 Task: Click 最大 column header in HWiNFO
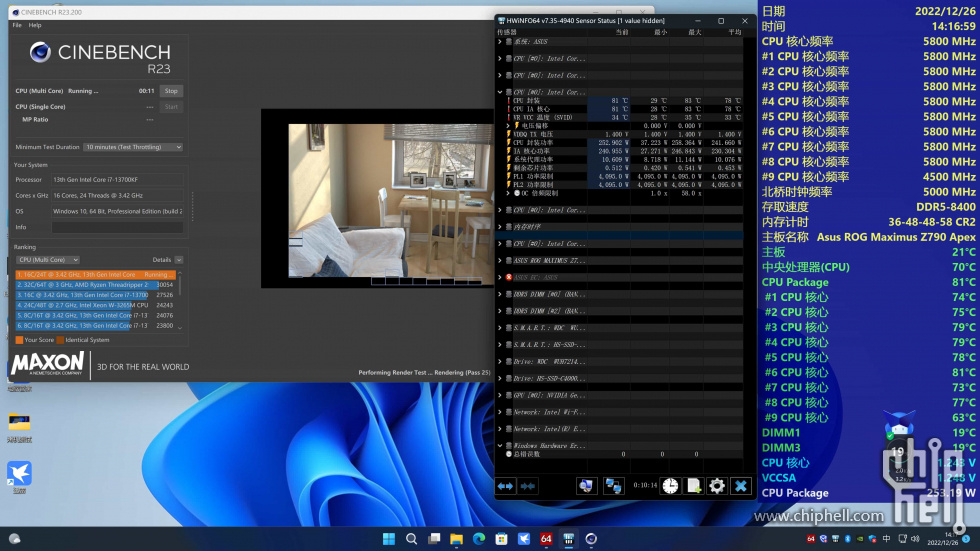click(x=694, y=32)
